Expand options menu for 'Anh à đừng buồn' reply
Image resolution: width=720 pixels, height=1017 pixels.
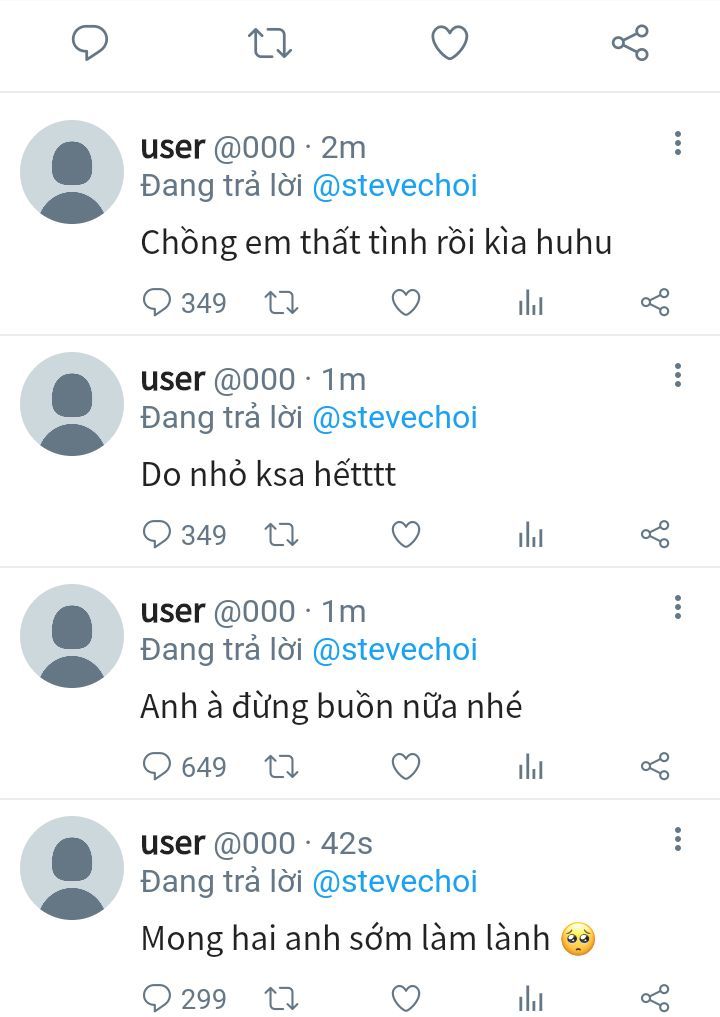click(678, 607)
